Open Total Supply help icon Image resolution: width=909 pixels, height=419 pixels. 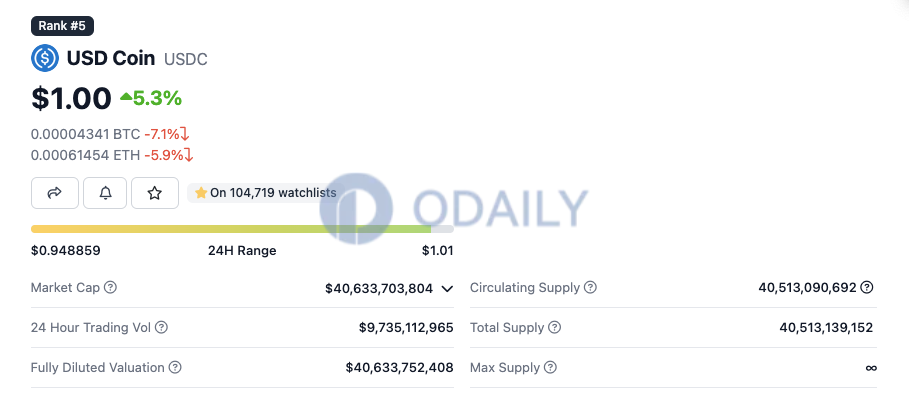point(555,327)
